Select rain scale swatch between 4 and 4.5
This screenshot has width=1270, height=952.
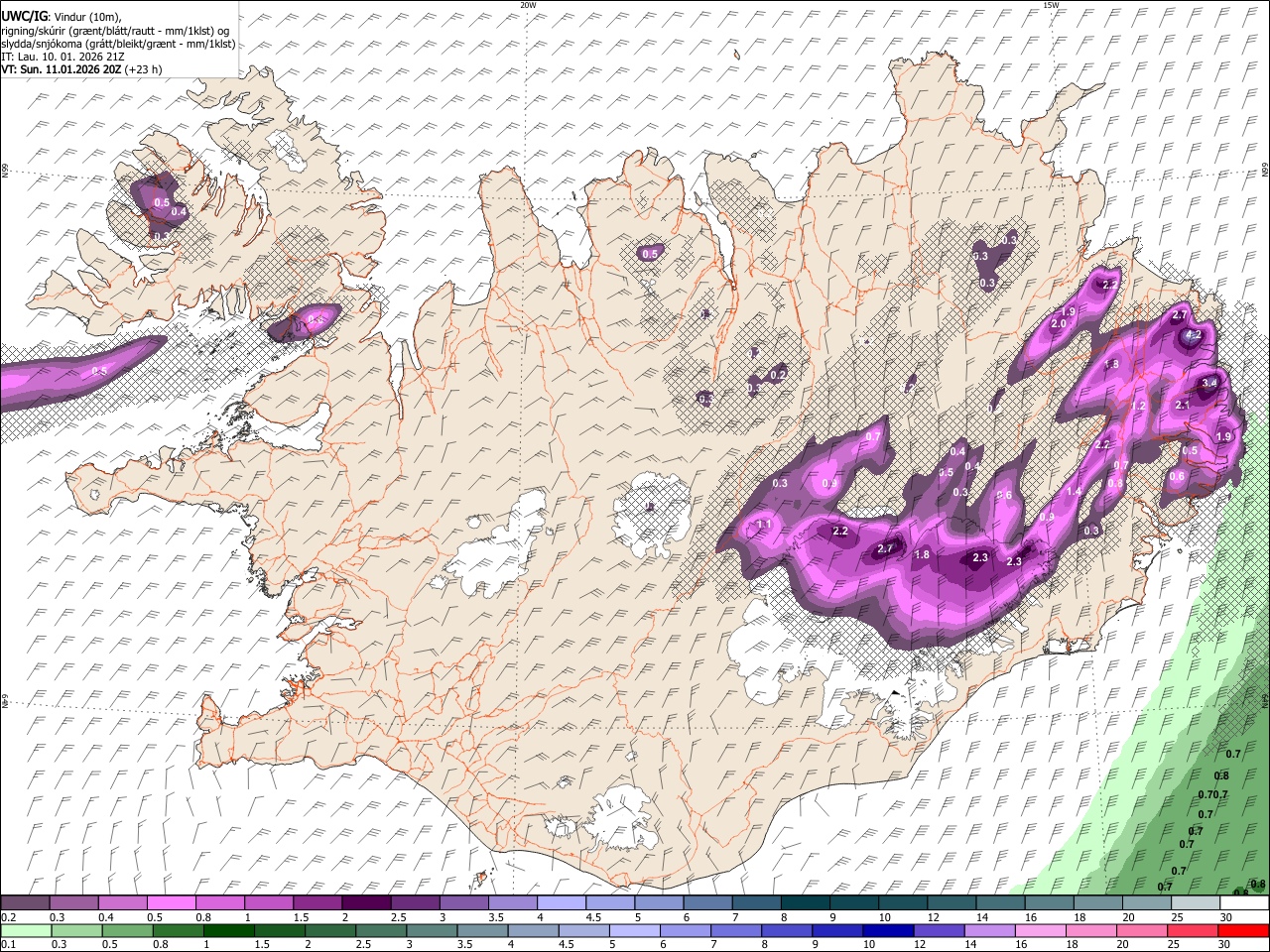click(533, 931)
